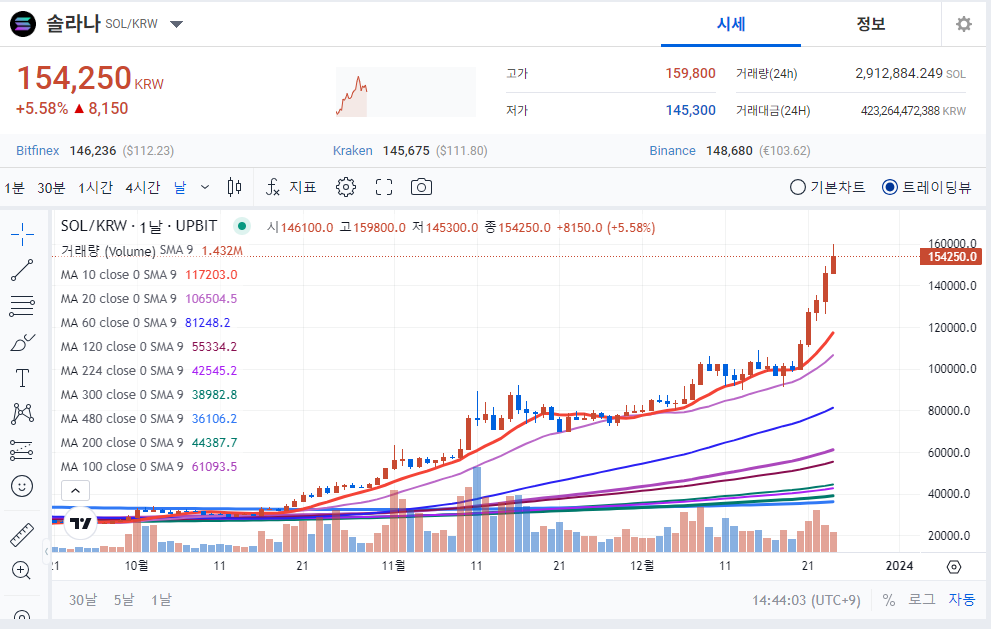
Task: Open the forecast and measurement tool
Action: coord(22,450)
